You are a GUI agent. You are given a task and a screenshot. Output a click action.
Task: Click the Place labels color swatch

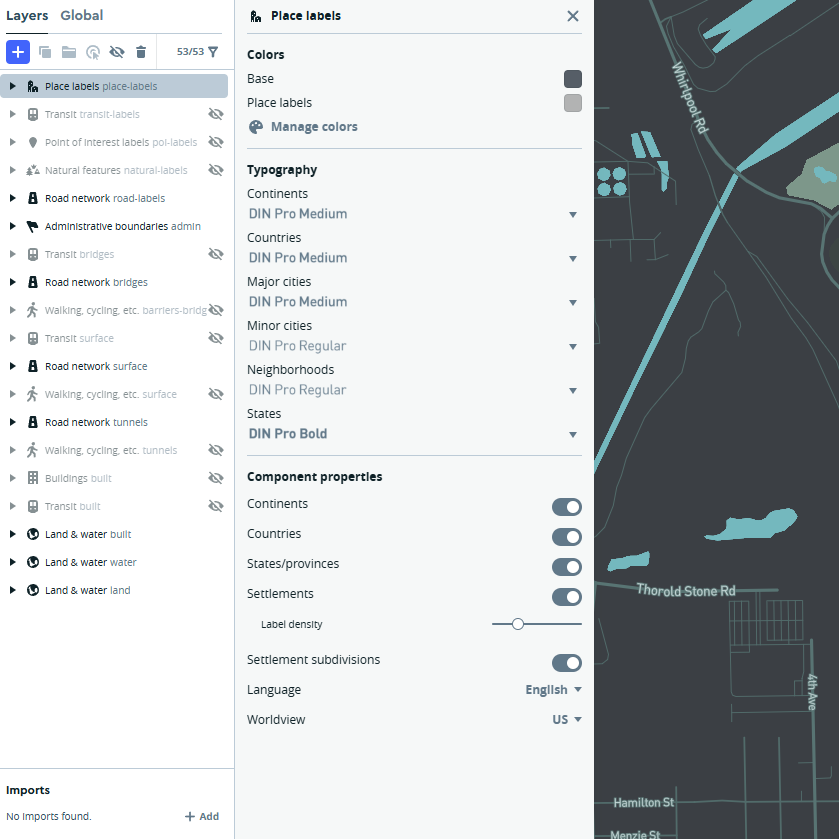572,102
